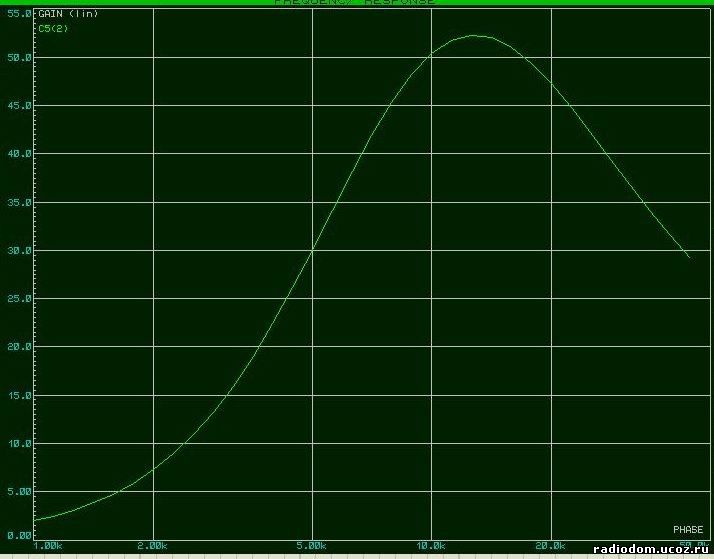Click the 35.0 gain axis value
Image resolution: width=714 pixels, height=559 pixels.
pyautogui.click(x=20, y=203)
